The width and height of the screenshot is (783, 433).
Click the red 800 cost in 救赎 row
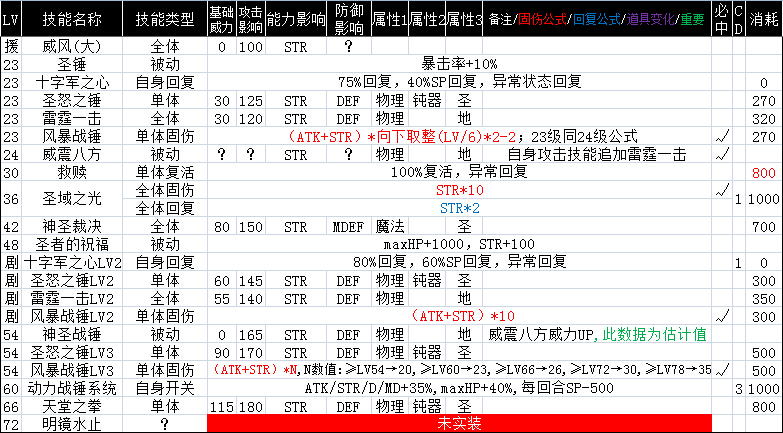[764, 172]
